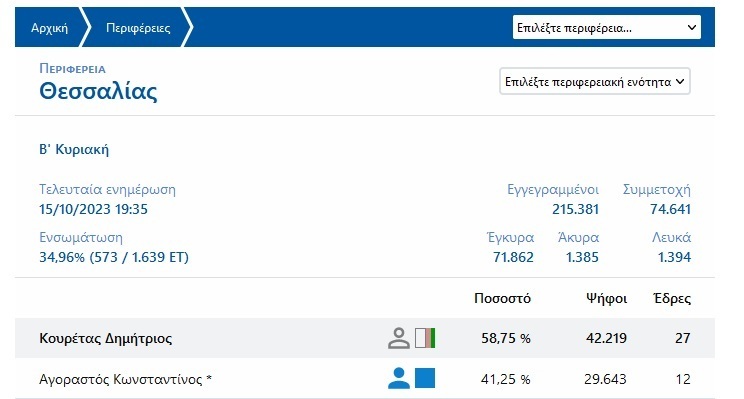Click the Συμμετοχή value 74.641
Screen dimensions: 744x399
[670, 209]
